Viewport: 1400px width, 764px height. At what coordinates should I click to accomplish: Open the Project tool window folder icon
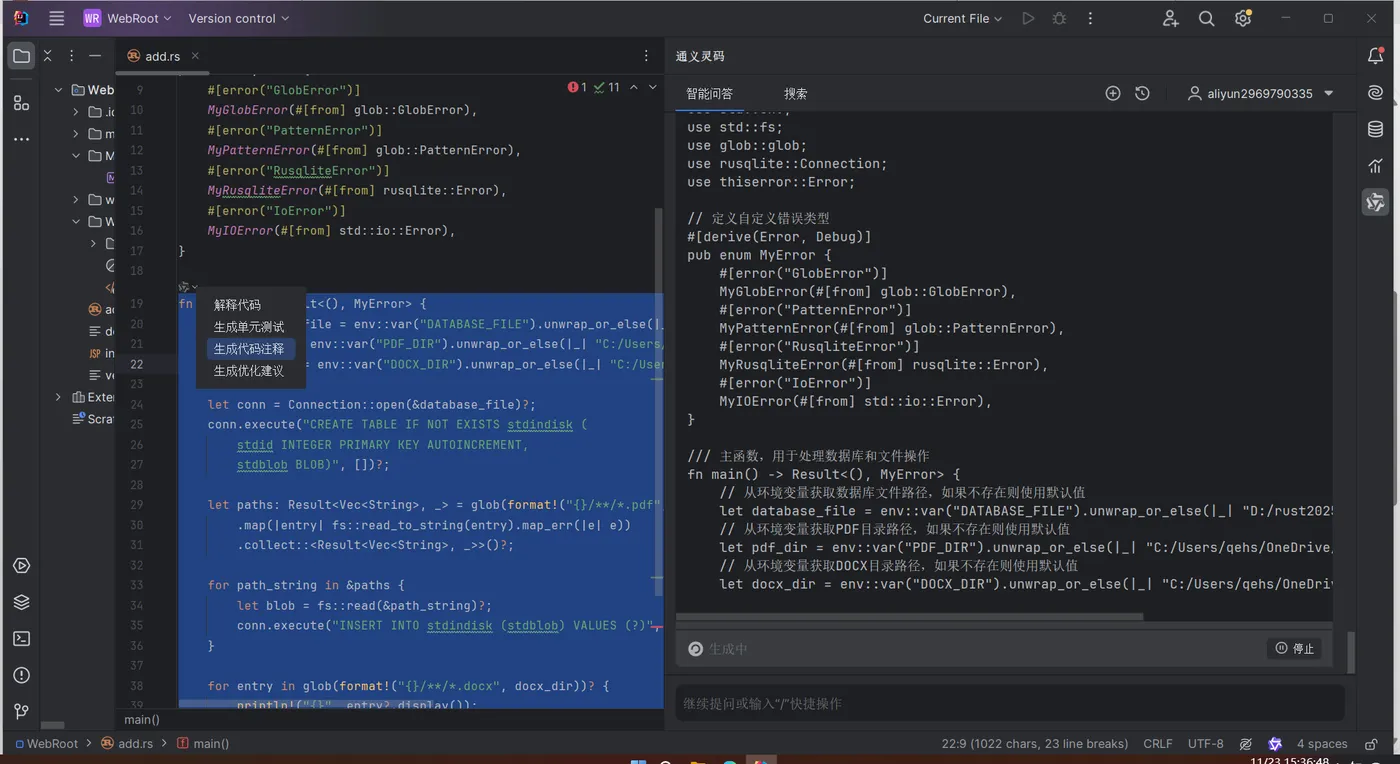[x=21, y=56]
